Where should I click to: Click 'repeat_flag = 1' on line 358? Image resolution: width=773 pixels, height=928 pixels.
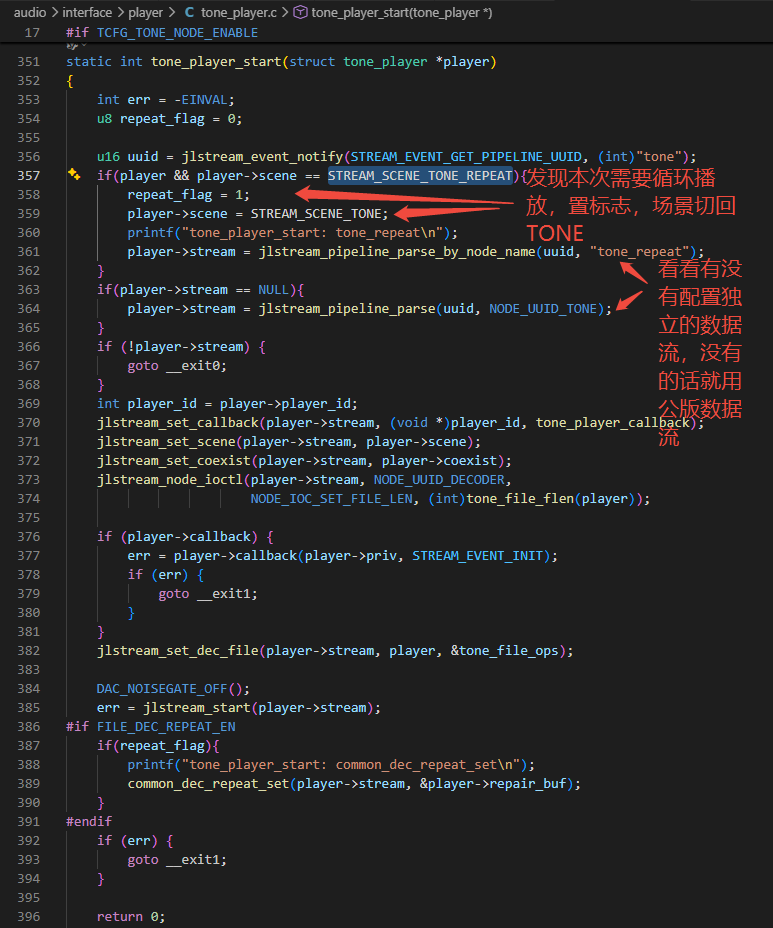pyautogui.click(x=185, y=195)
